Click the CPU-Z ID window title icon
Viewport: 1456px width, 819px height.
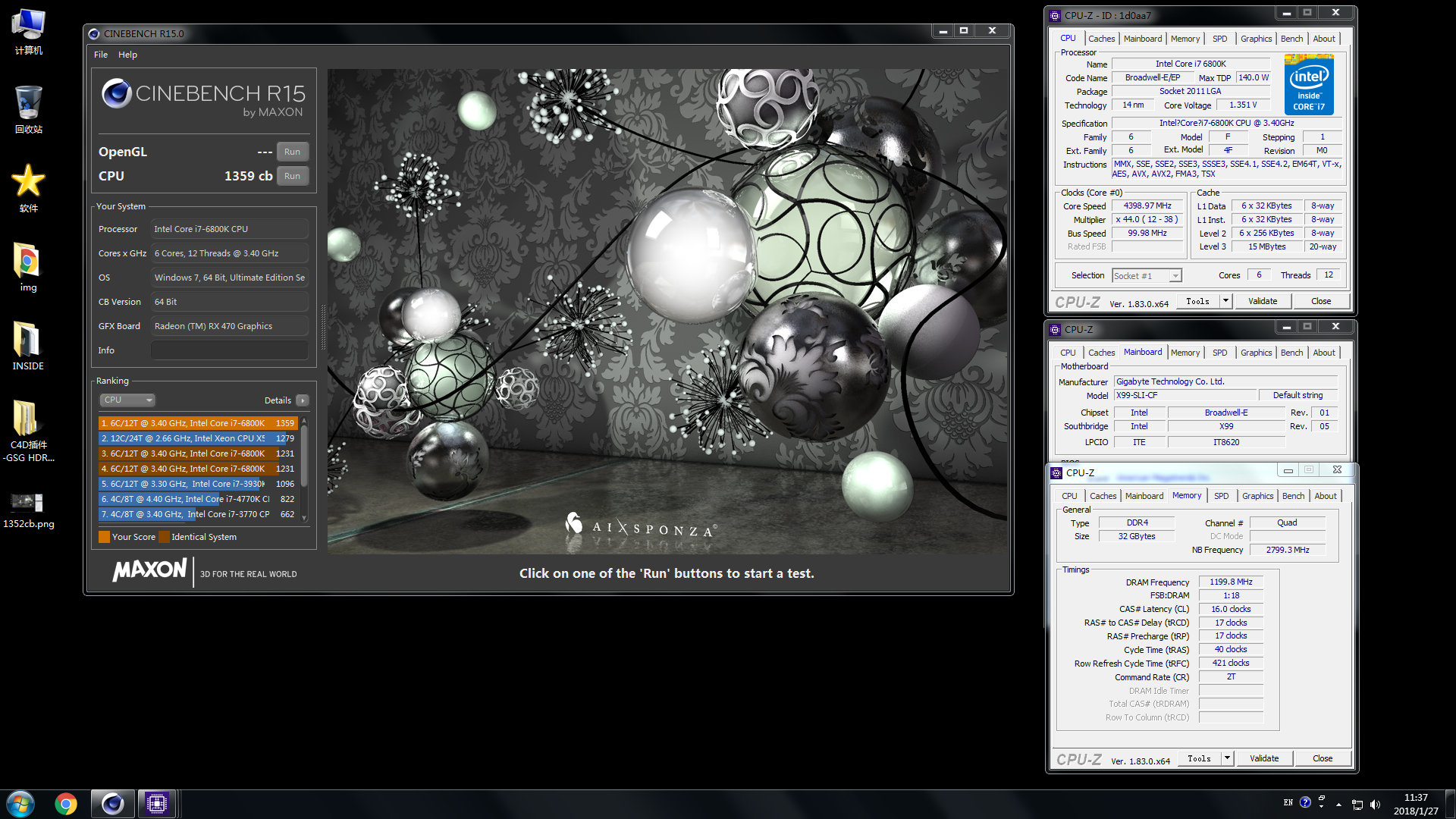click(1055, 15)
